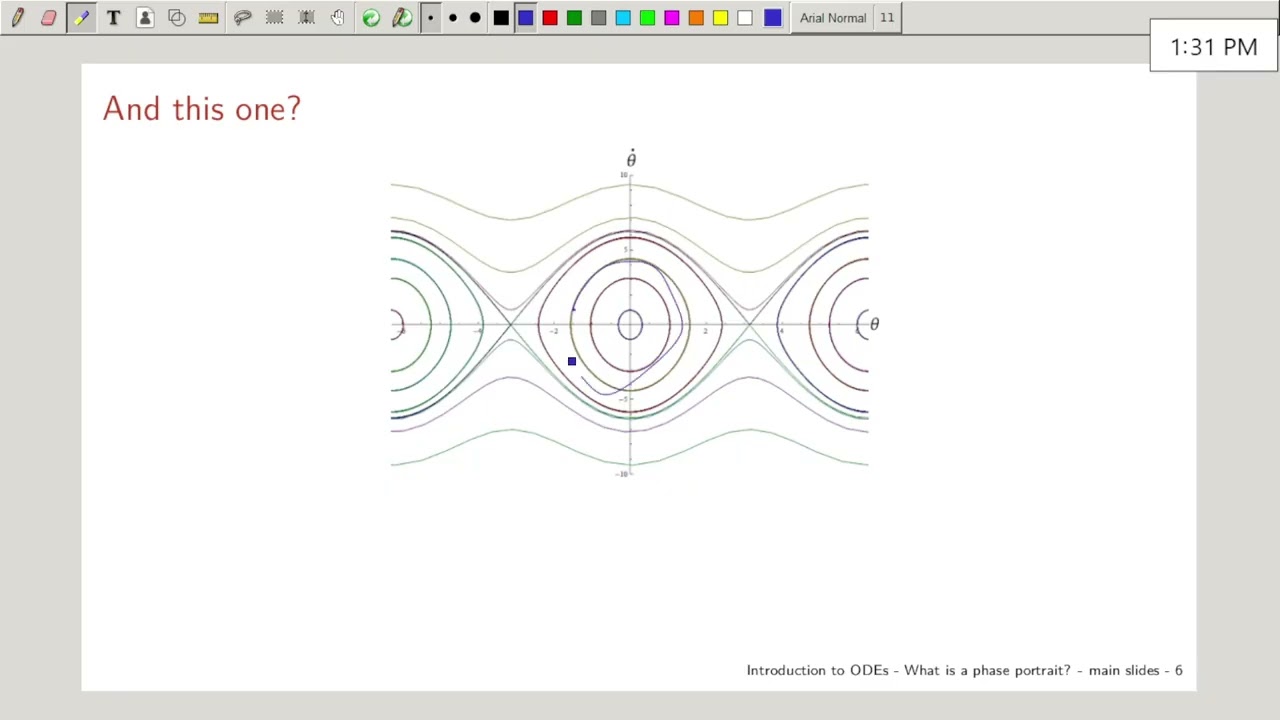1280x720 pixels.
Task: Click the green Default tool button
Action: 371,18
